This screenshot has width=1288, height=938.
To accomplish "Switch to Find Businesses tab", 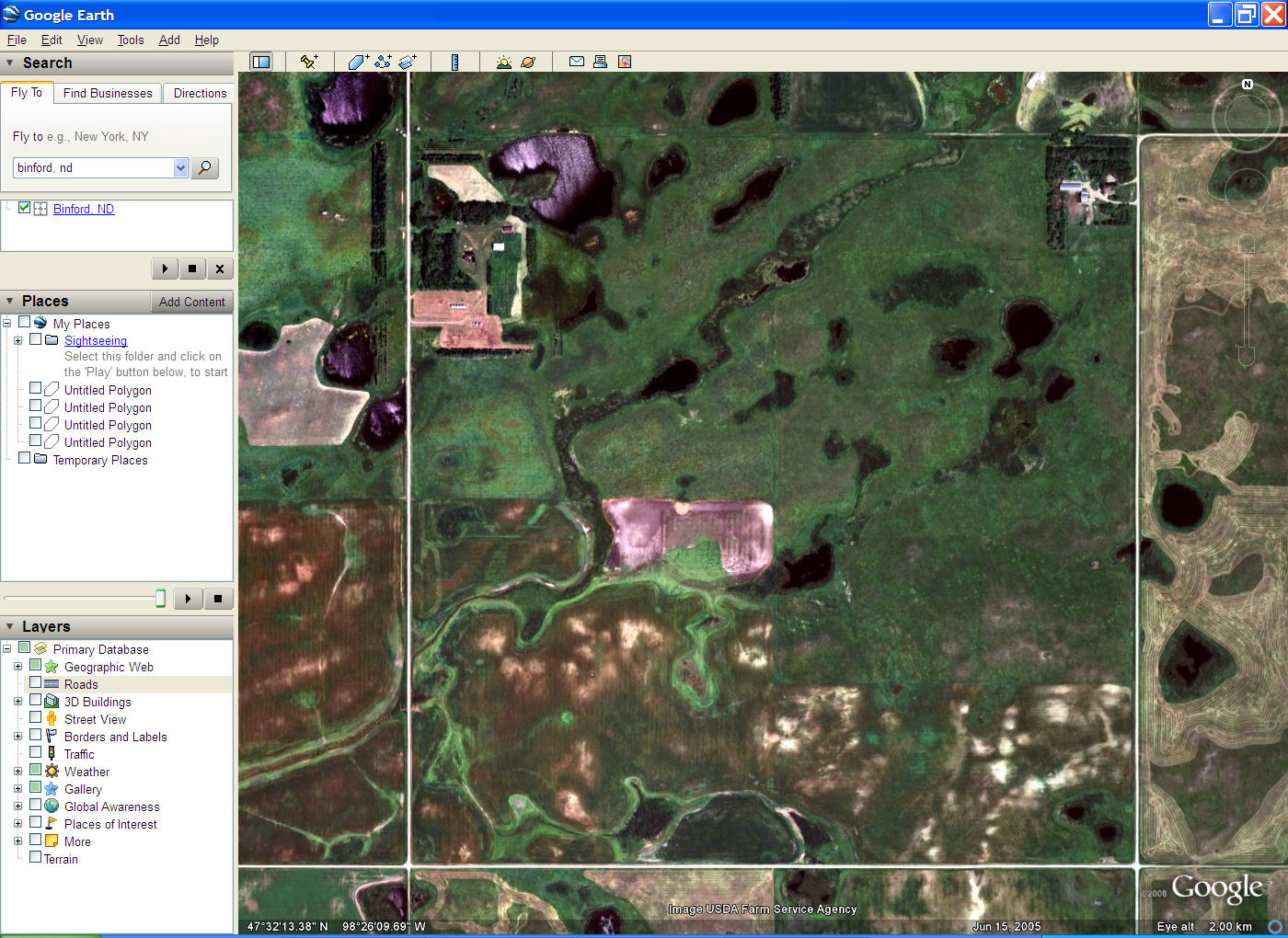I will click(108, 93).
